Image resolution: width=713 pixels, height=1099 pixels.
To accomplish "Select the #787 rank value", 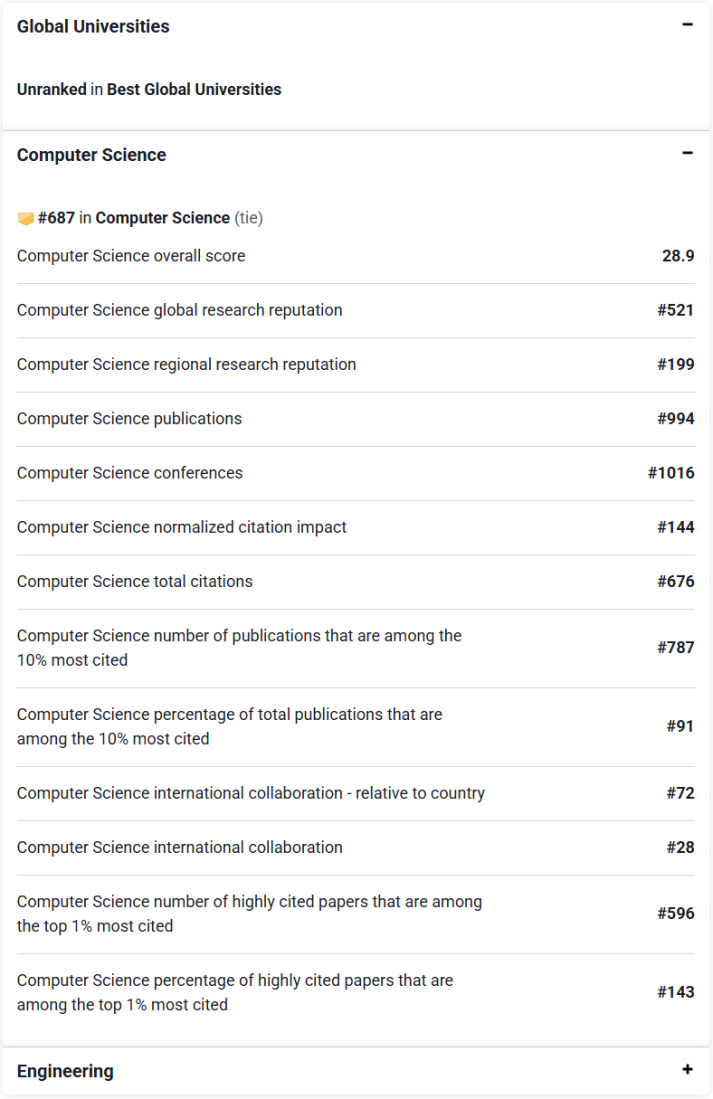I will 675,648.
